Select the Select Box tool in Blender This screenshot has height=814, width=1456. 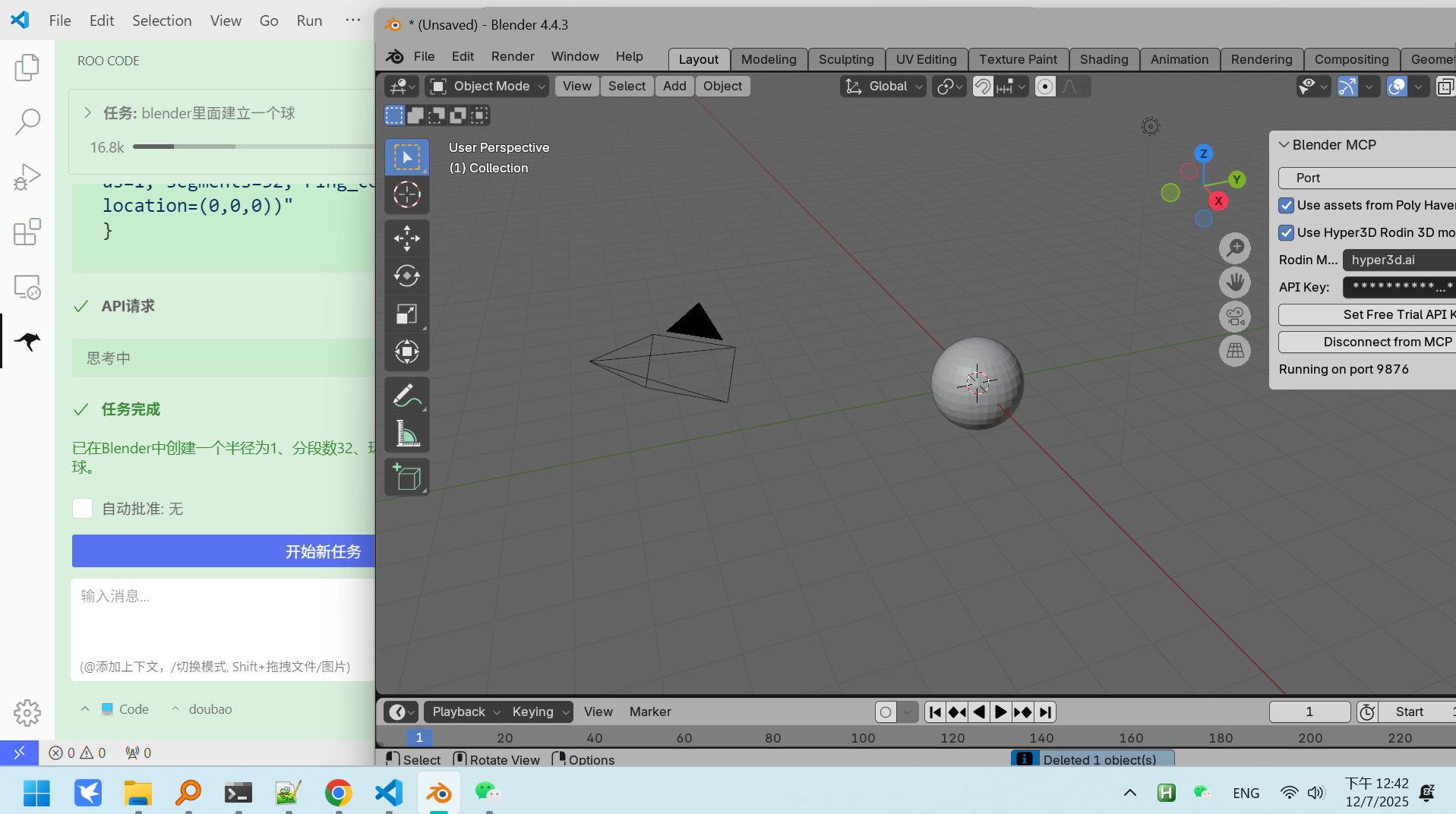(407, 157)
